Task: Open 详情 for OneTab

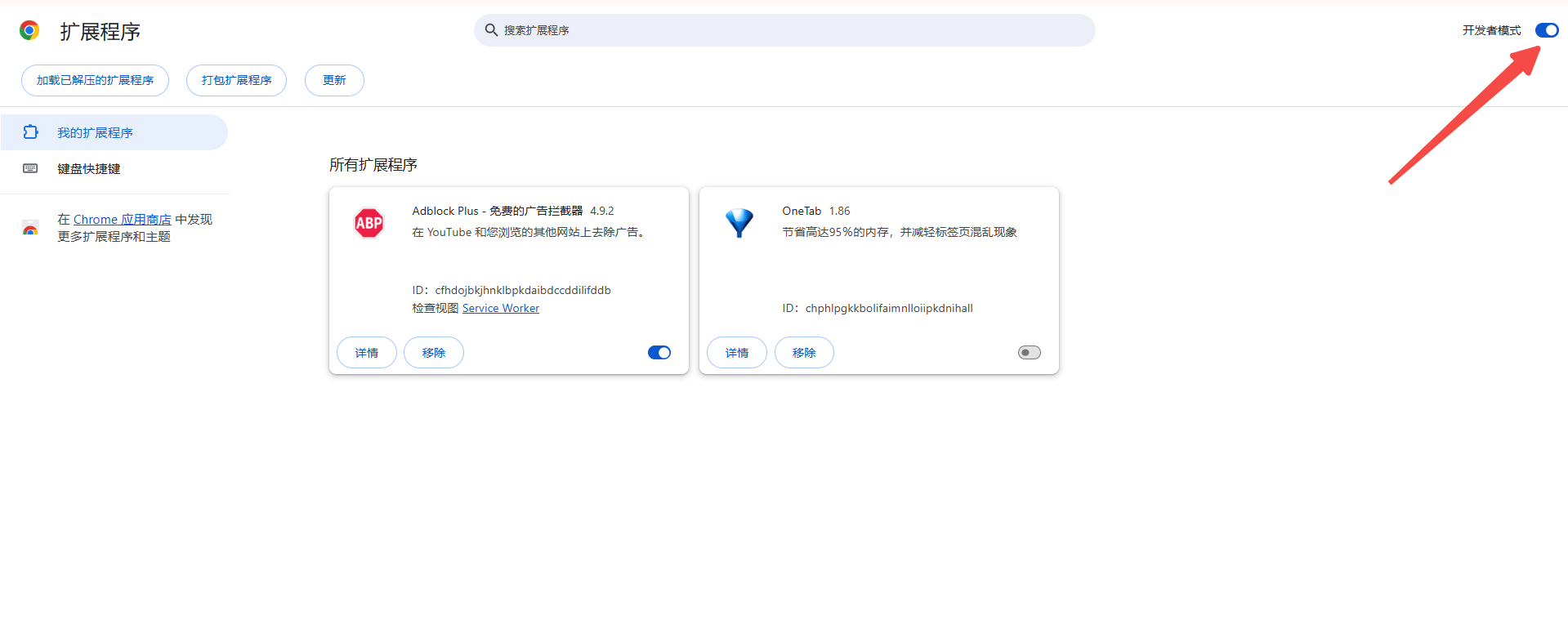Action: [x=737, y=353]
